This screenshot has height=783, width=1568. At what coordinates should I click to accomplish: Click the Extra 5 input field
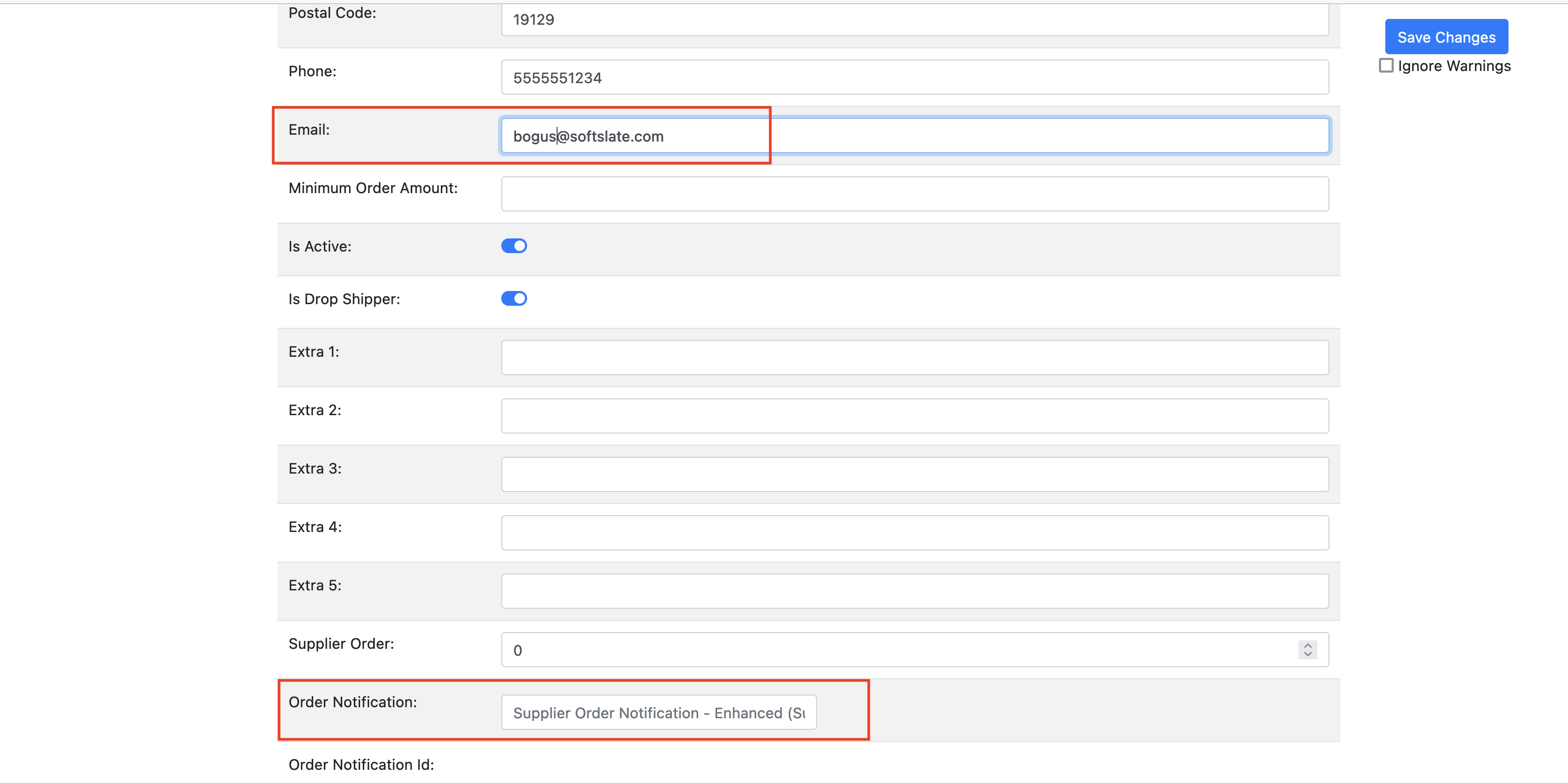click(915, 591)
